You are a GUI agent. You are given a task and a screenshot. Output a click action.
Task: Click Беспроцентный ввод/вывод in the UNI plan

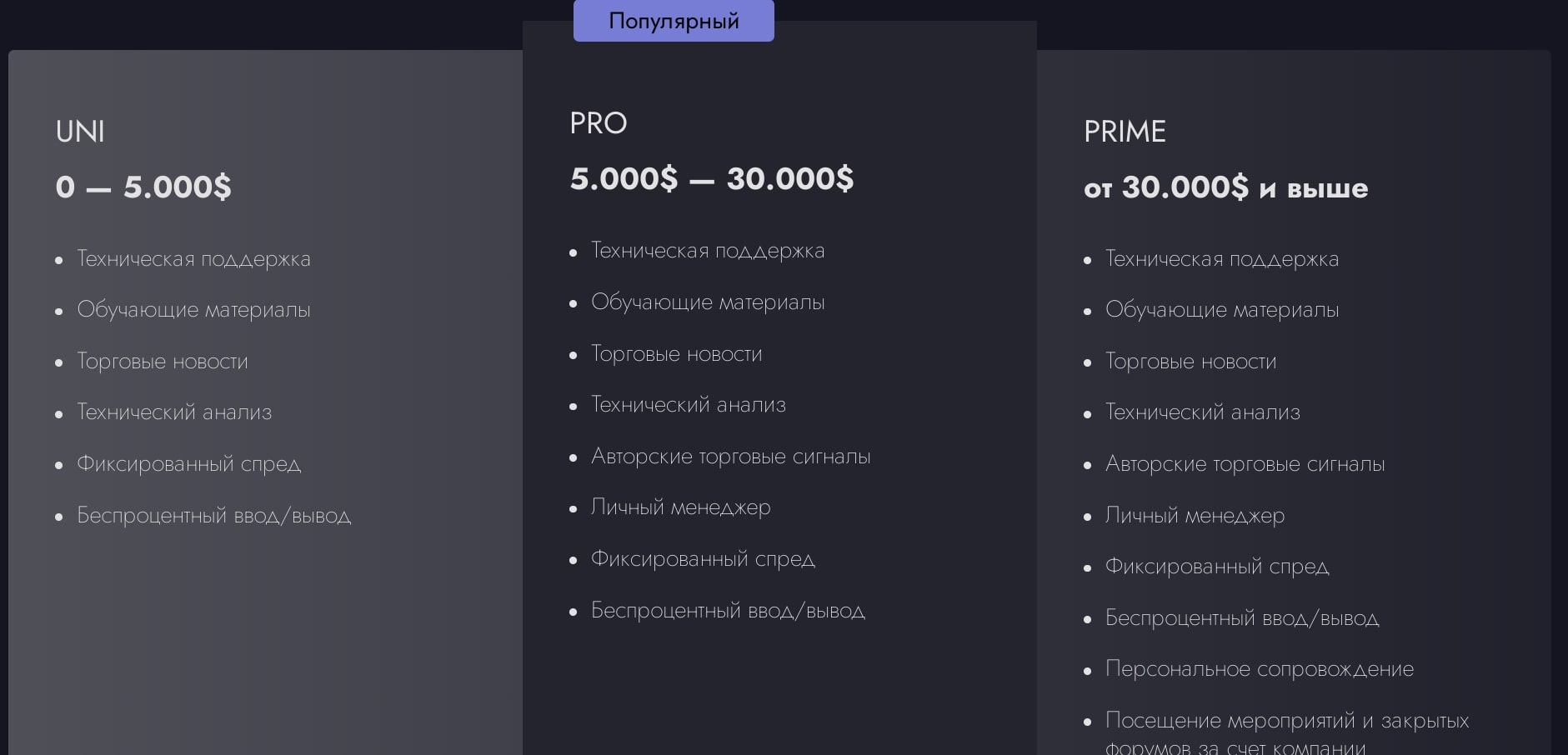coord(213,516)
